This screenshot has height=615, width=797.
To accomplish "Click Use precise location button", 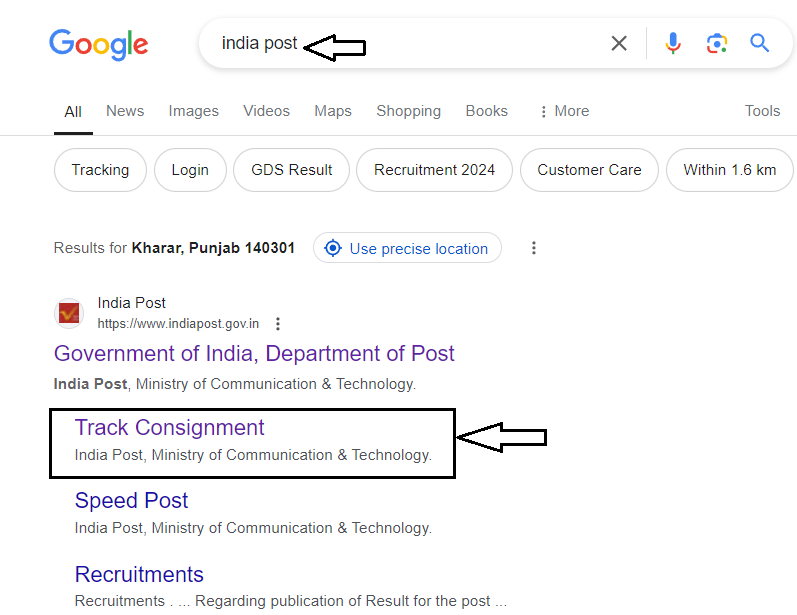I will point(407,248).
